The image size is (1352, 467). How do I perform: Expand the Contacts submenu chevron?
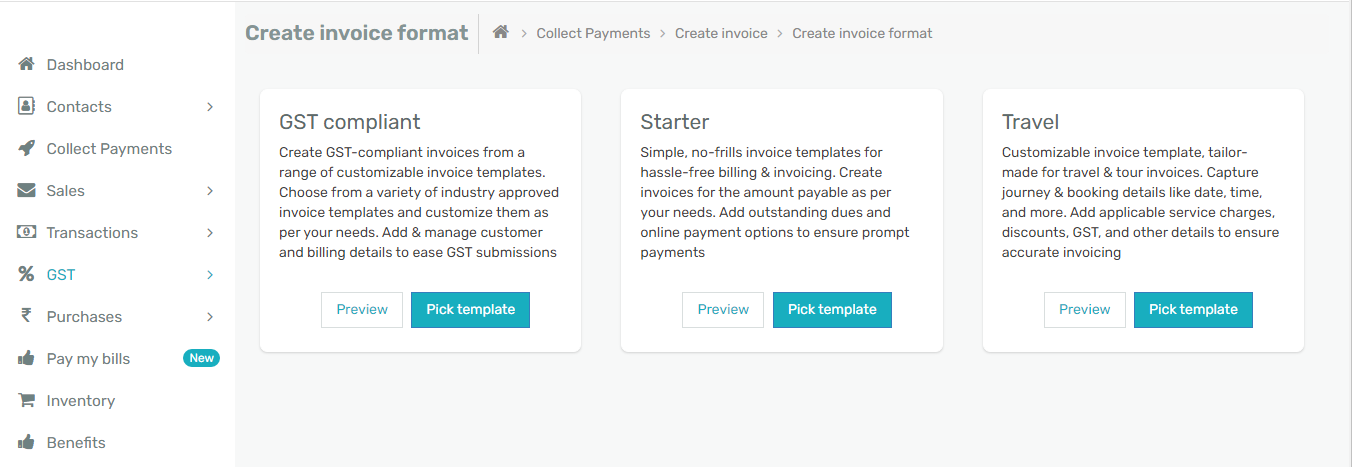[210, 107]
